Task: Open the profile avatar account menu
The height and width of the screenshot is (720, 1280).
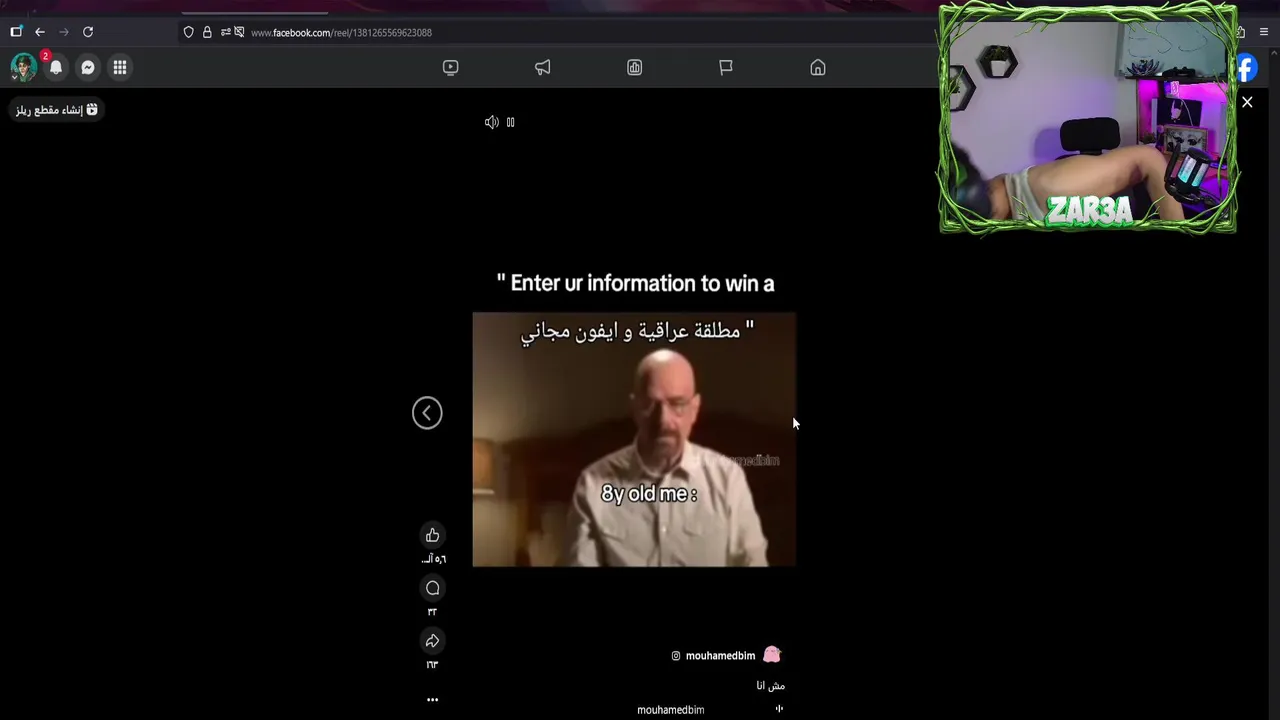Action: [23, 67]
